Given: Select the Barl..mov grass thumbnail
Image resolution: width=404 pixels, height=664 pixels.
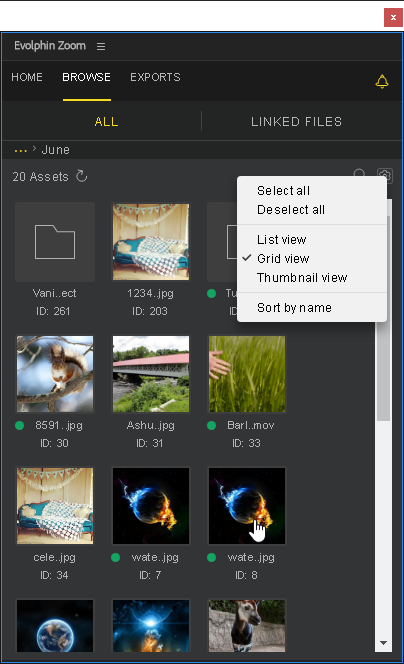Looking at the screenshot, I should click(x=247, y=374).
